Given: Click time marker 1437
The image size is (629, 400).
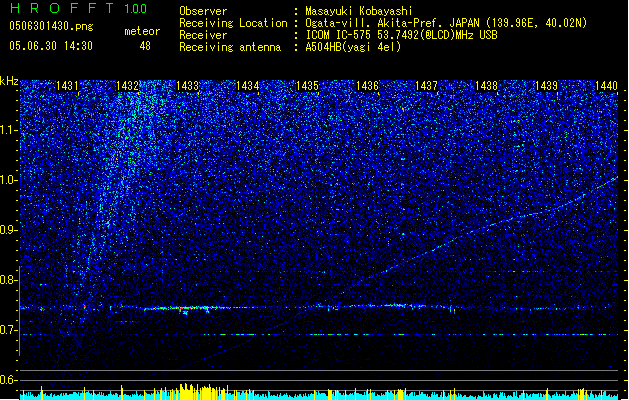Looking at the screenshot, I should click(426, 86).
